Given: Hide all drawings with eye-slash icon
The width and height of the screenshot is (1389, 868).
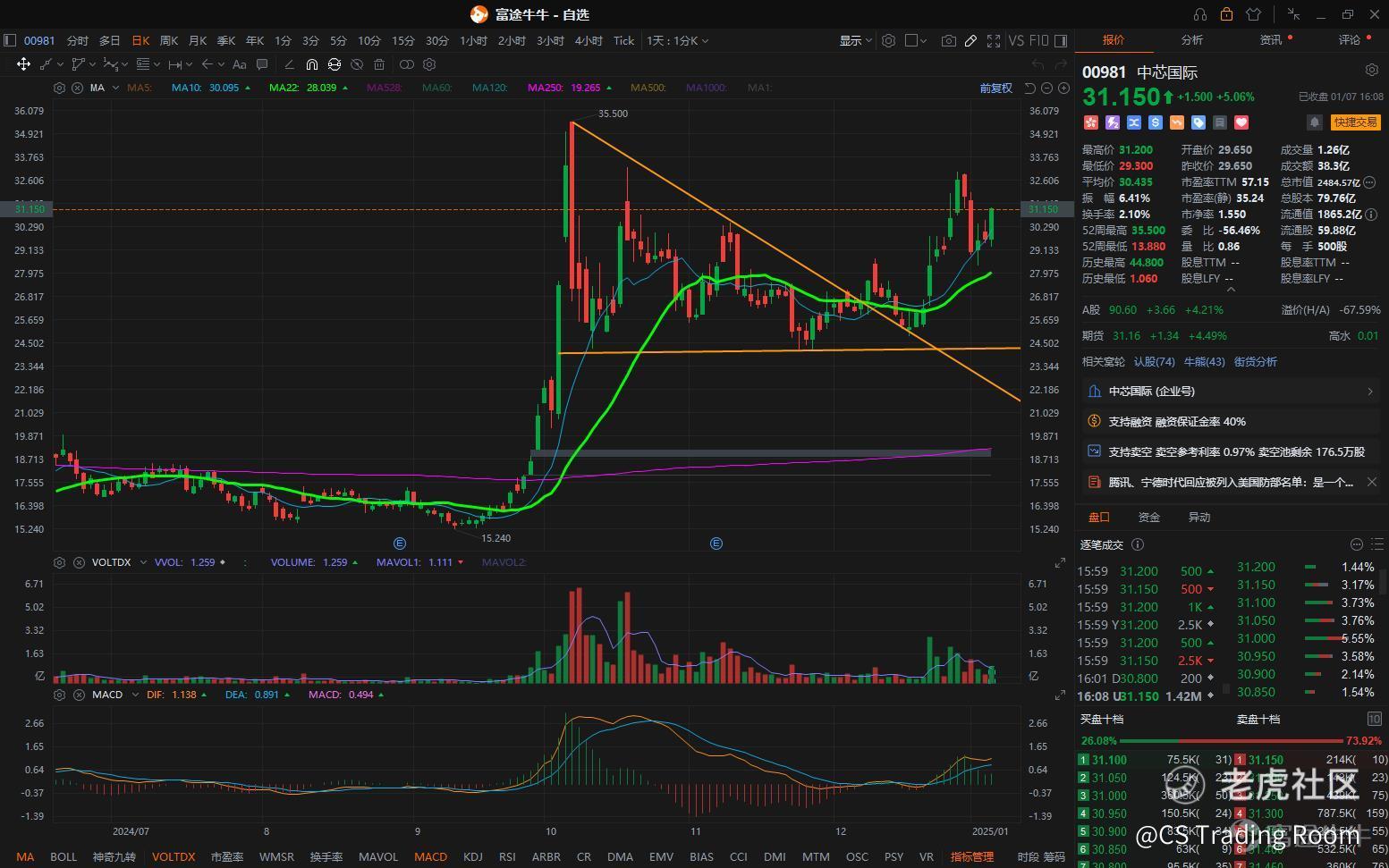Looking at the screenshot, I should tap(357, 64).
